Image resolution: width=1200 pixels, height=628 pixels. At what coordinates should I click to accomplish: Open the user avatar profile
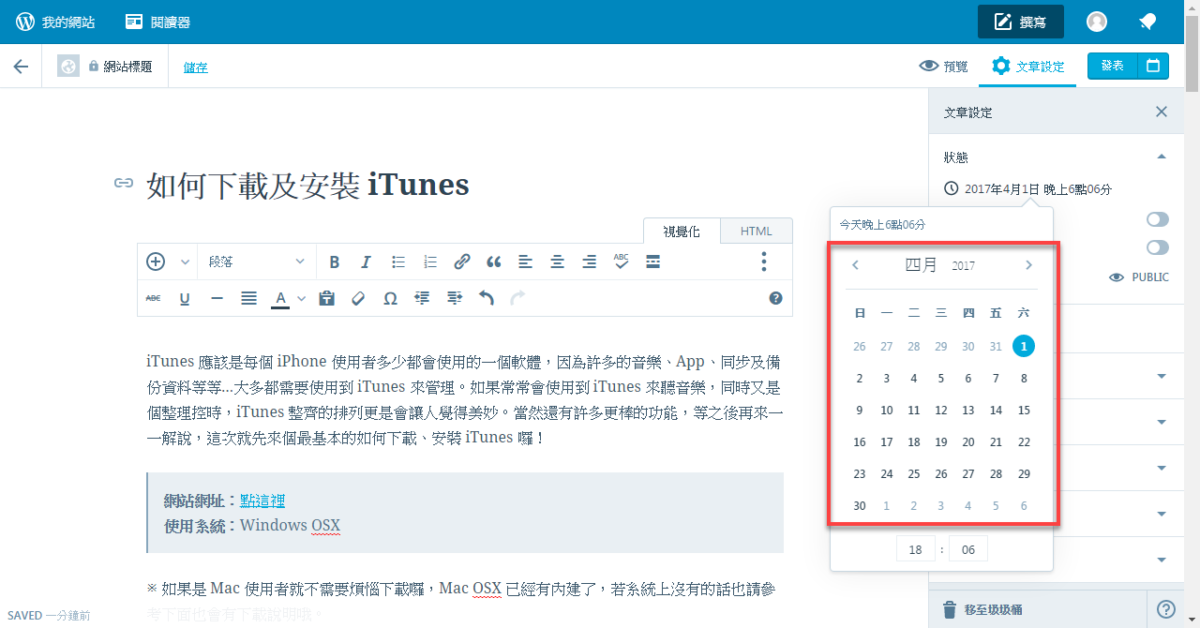(x=1097, y=22)
